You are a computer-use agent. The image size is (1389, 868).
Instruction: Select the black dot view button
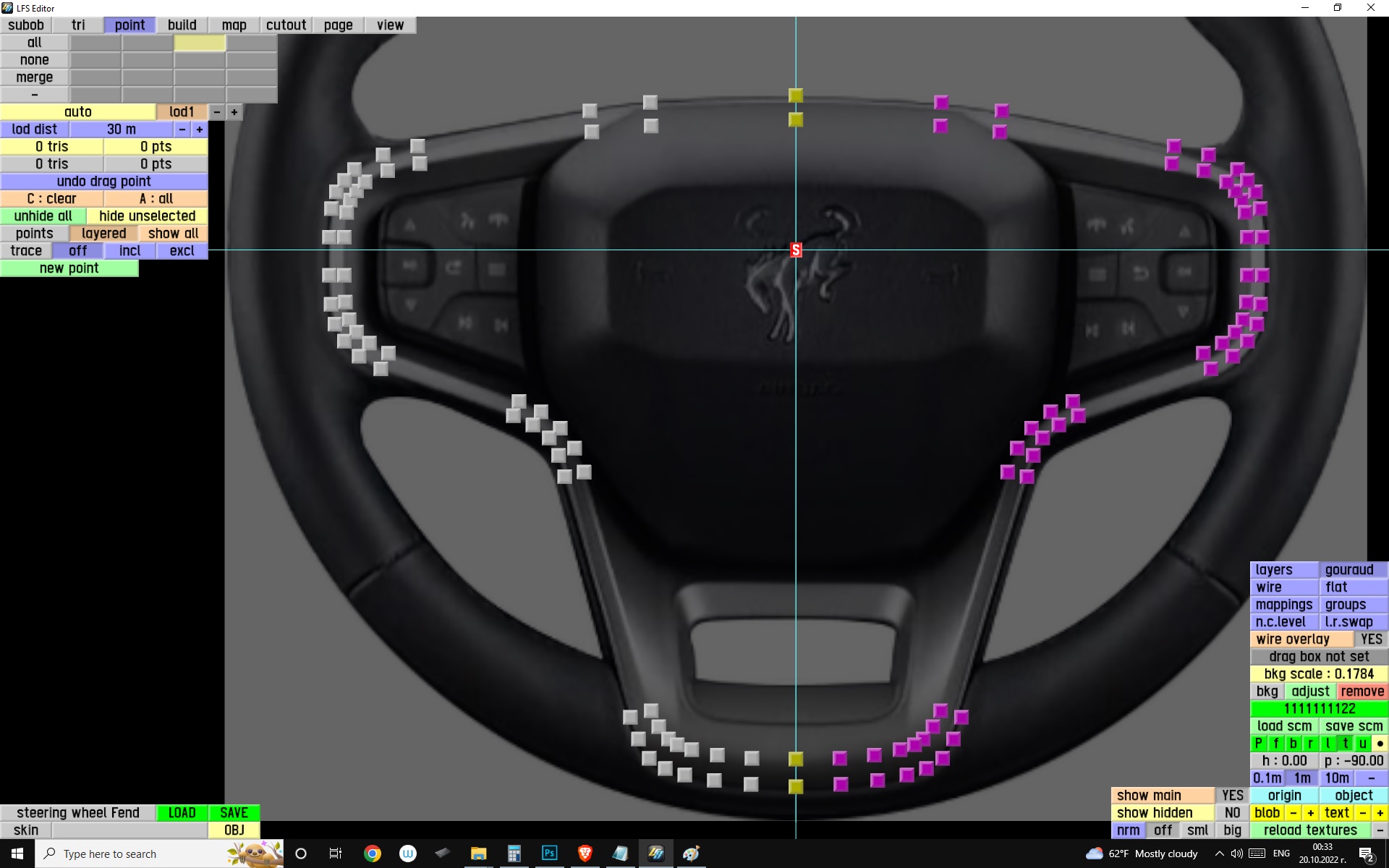pos(1380,744)
